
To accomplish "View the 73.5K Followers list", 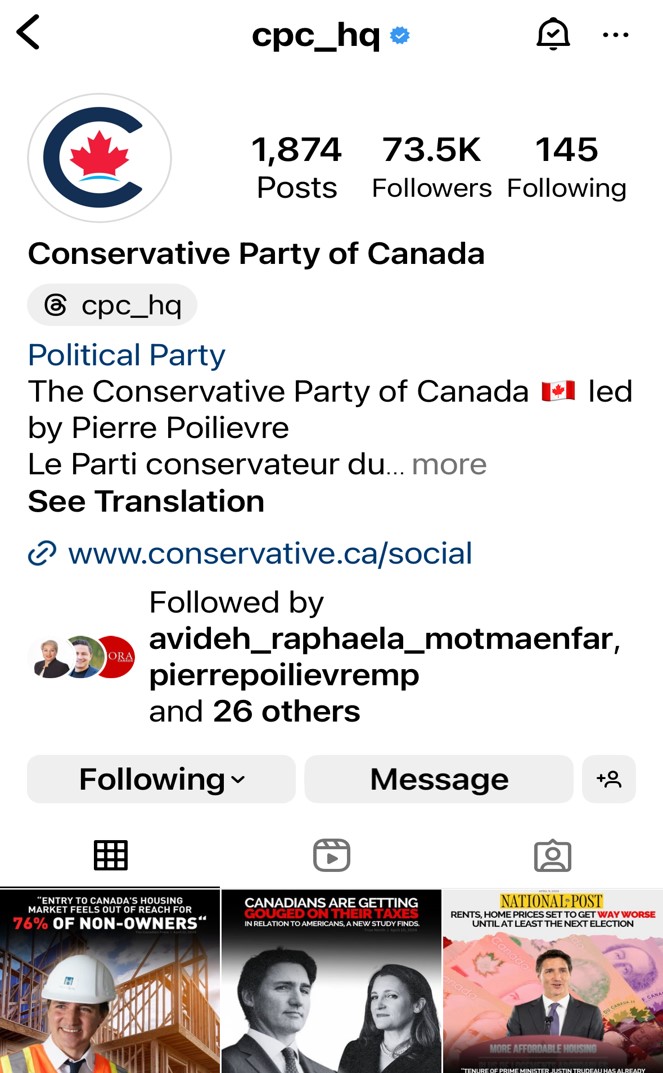I will click(x=432, y=168).
